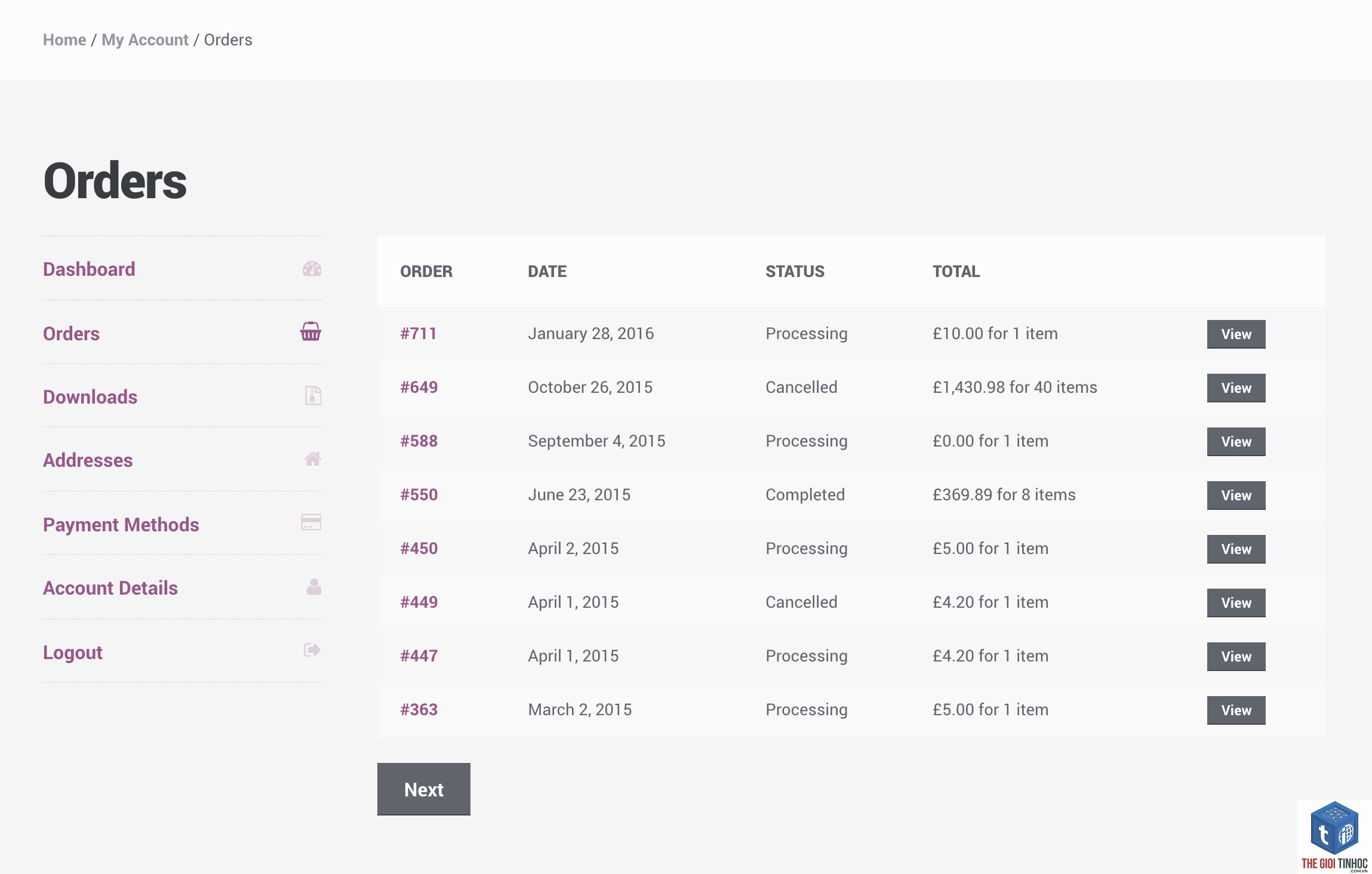
Task: Click the total £0.00 for 1 item
Action: pos(990,441)
